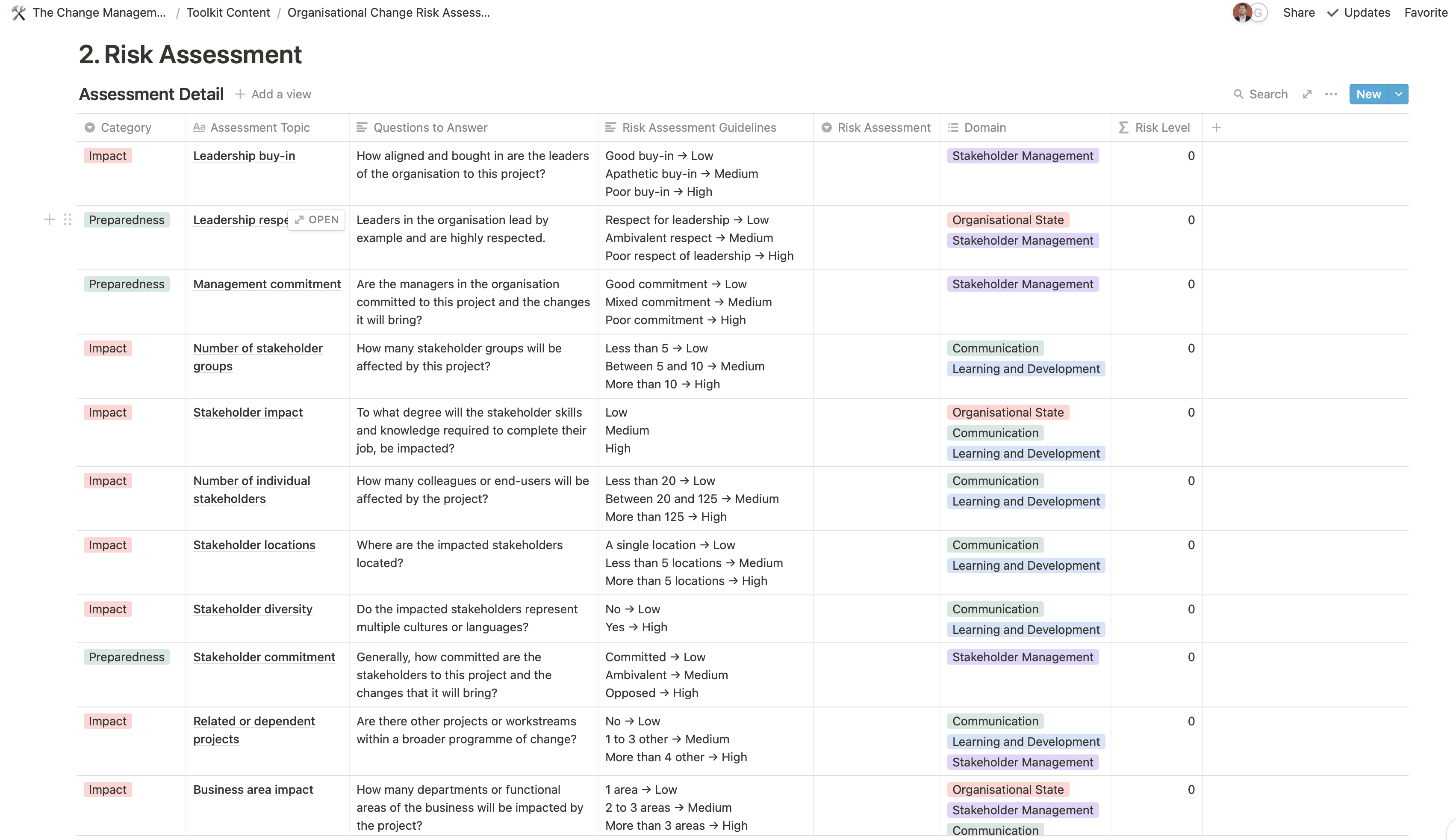Select the Category column header select icon
Screen dimensions: 1456x840
89,127
